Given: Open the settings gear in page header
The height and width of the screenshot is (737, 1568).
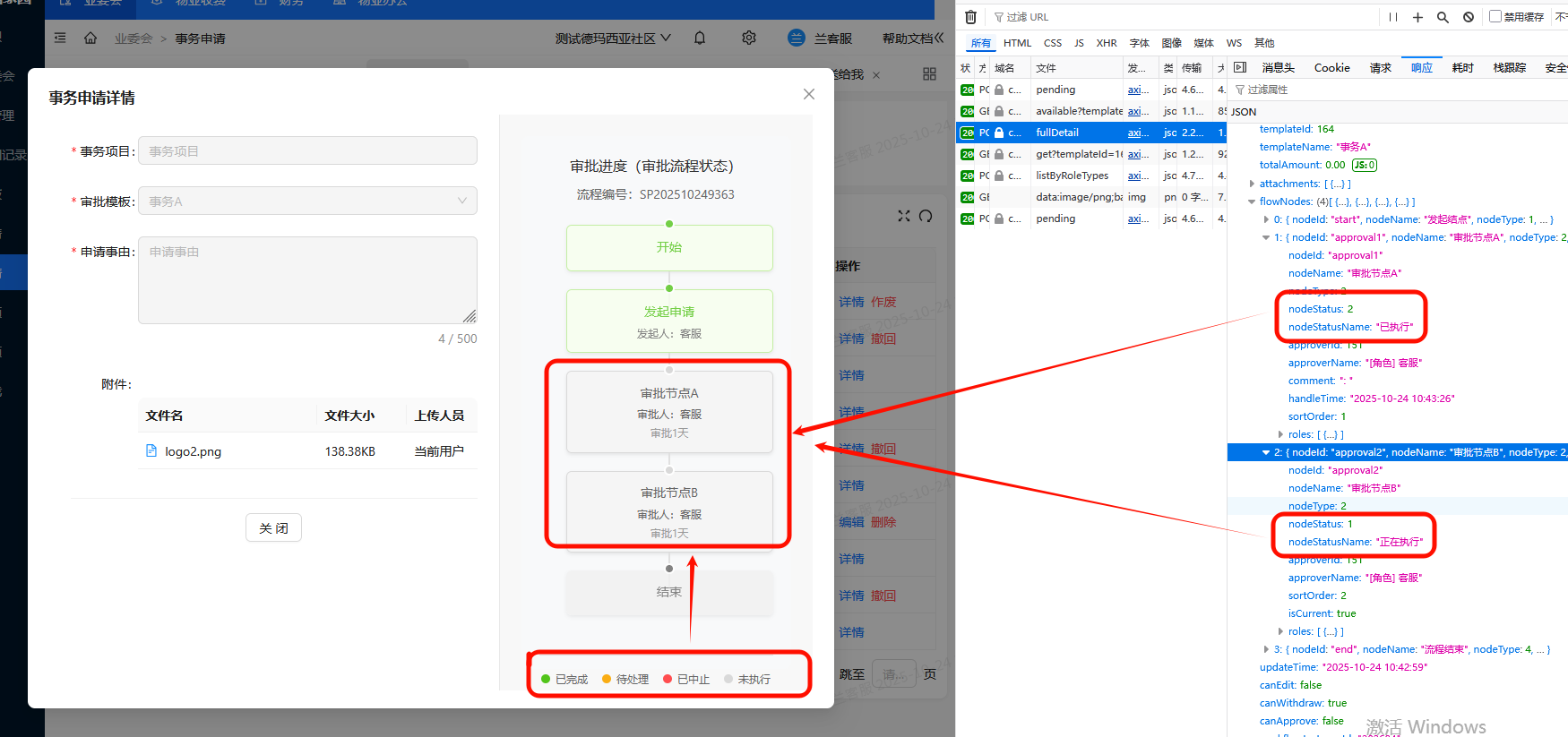Looking at the screenshot, I should coord(749,38).
